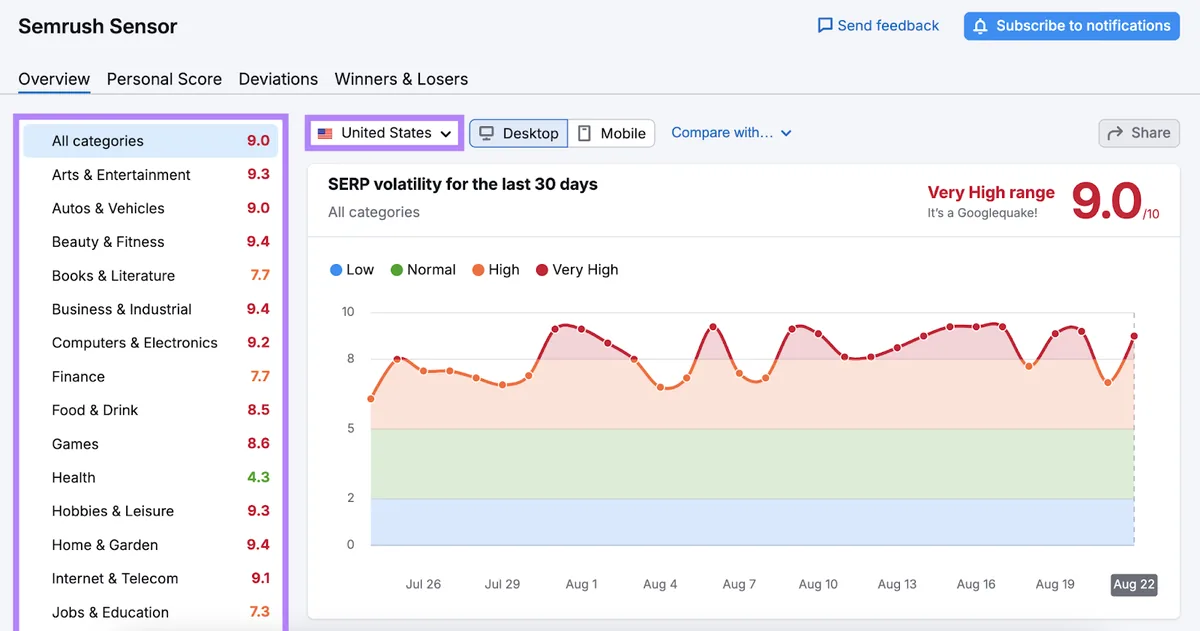Click the Aug 10 axis label
1200x631 pixels.
[x=818, y=584]
